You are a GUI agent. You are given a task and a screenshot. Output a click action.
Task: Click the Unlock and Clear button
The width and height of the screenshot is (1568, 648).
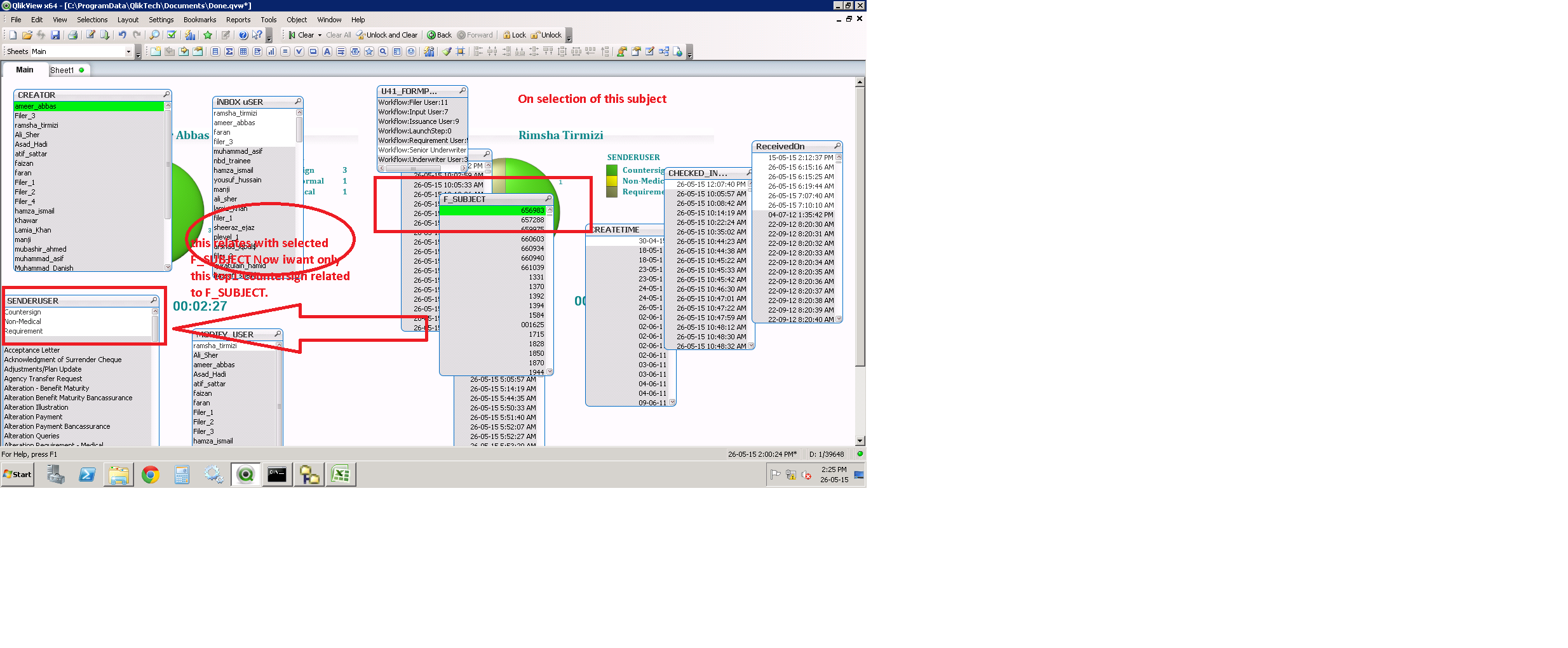[387, 35]
